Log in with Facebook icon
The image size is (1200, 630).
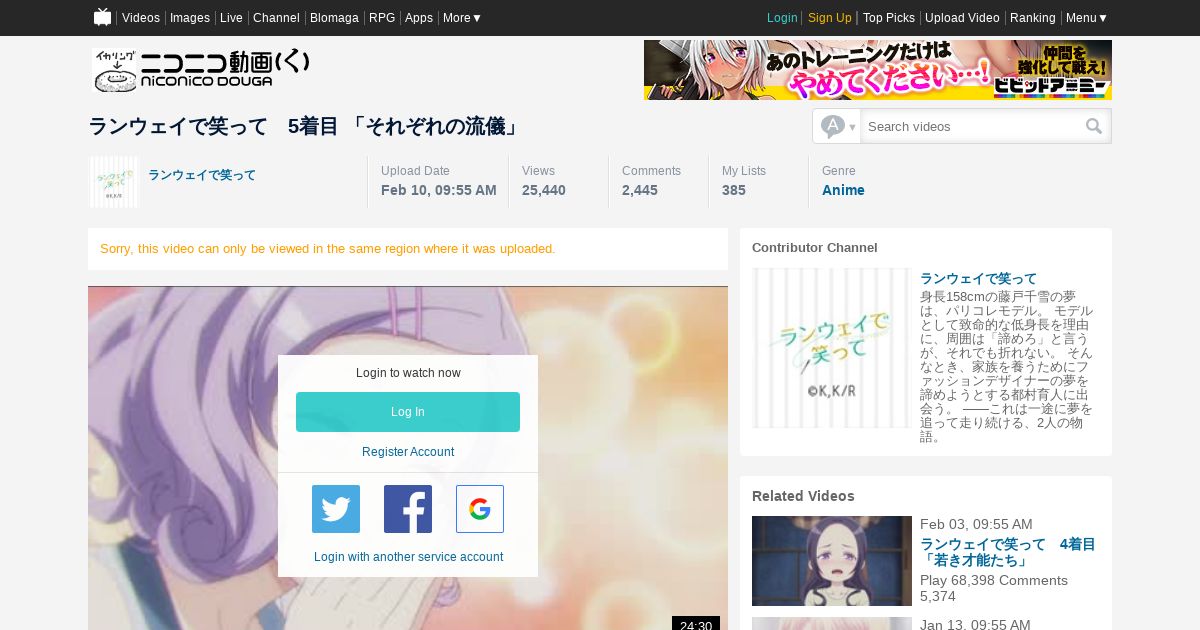pyautogui.click(x=408, y=509)
